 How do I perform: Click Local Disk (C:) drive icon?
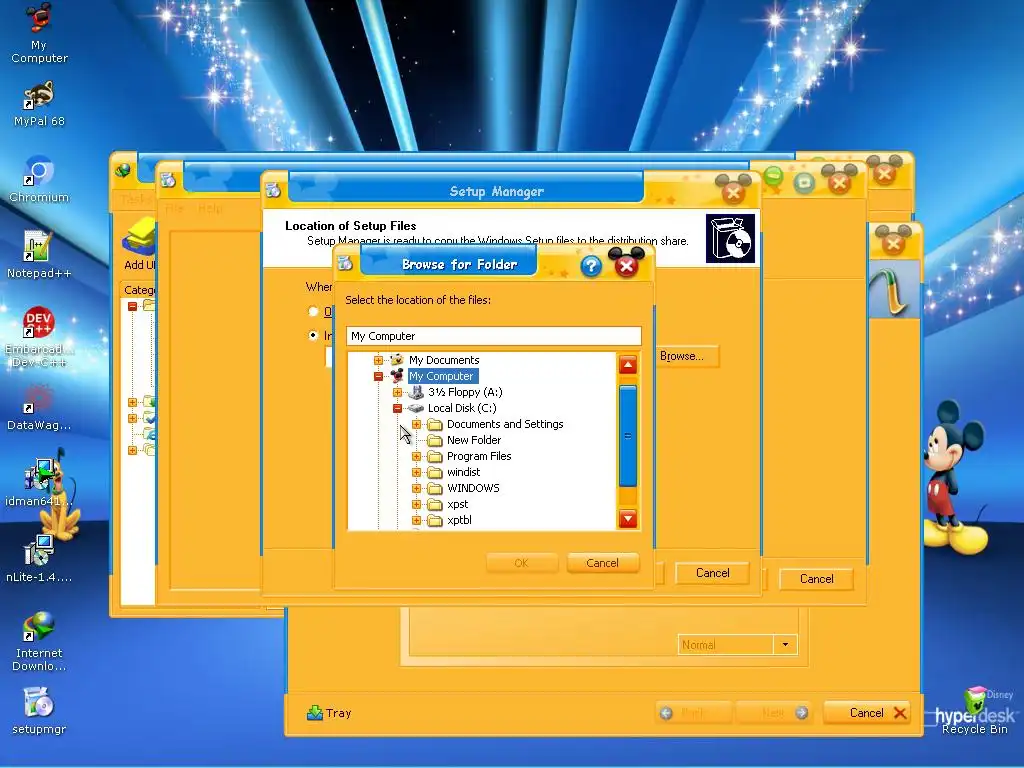(x=416, y=408)
